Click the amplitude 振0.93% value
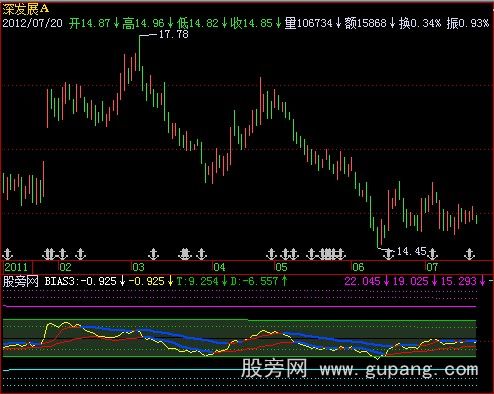Viewport: 494px width, 394px height. point(468,23)
